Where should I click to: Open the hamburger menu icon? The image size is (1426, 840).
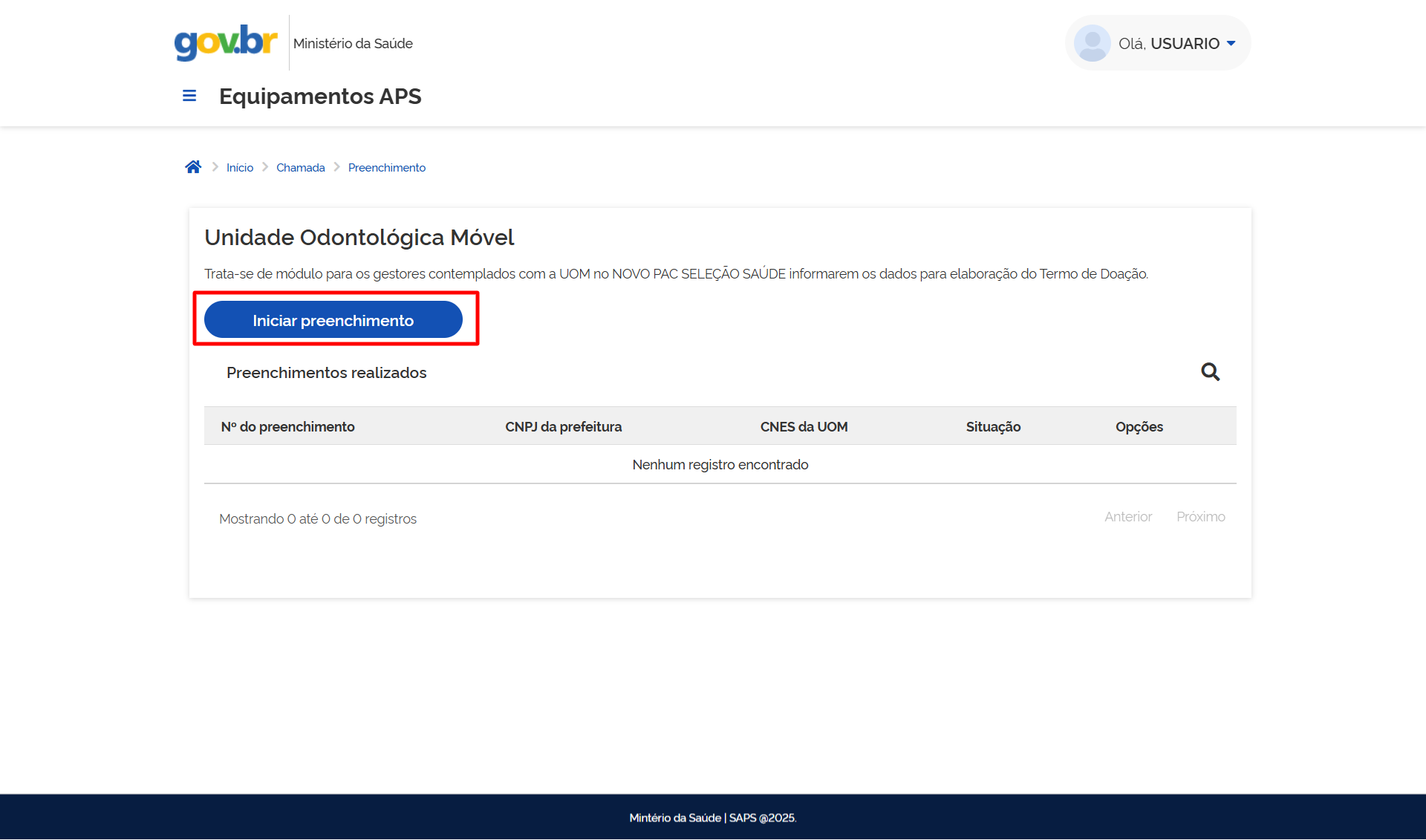coord(189,96)
